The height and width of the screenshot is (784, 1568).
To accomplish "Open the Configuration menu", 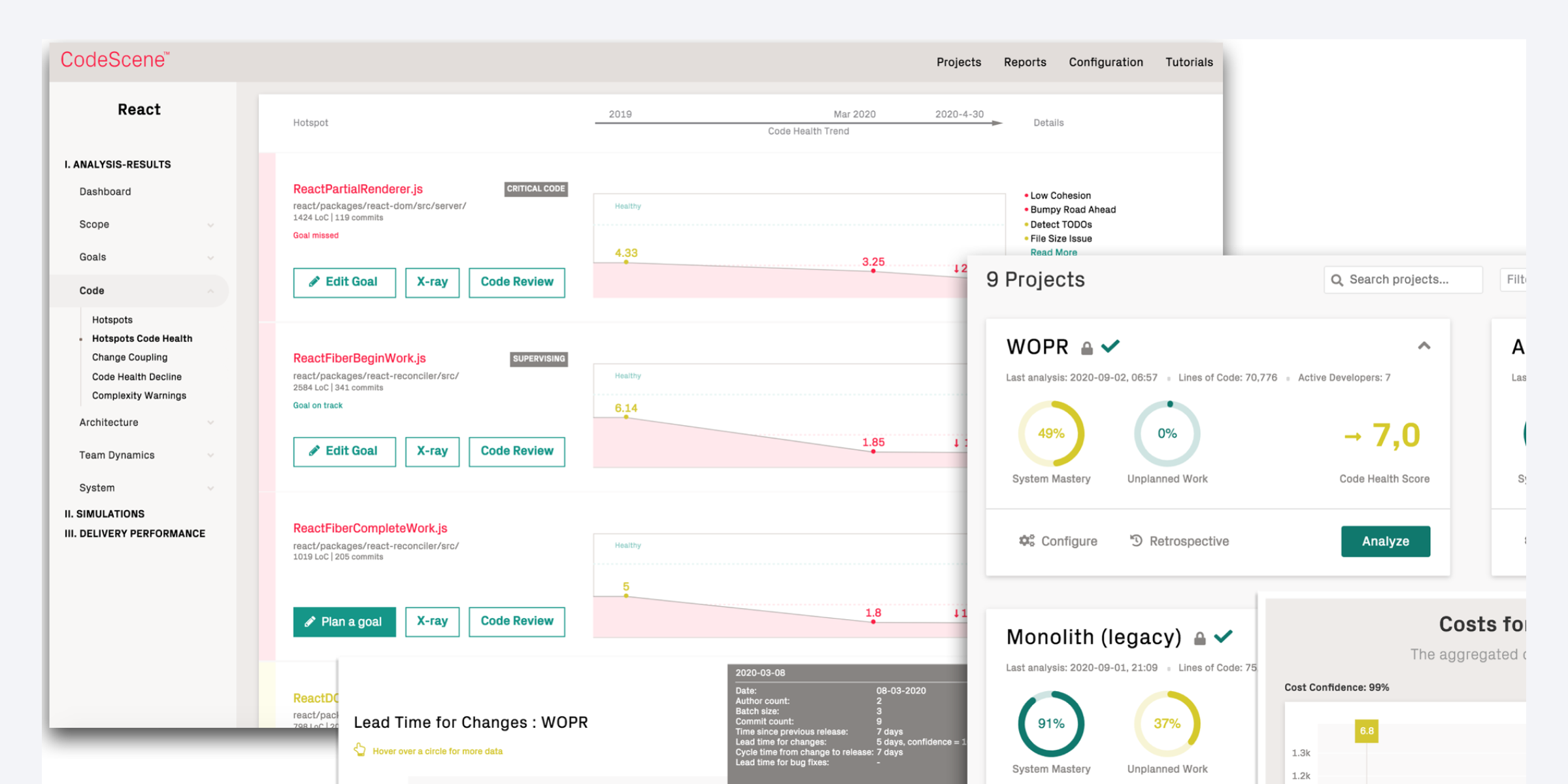I will [1106, 62].
